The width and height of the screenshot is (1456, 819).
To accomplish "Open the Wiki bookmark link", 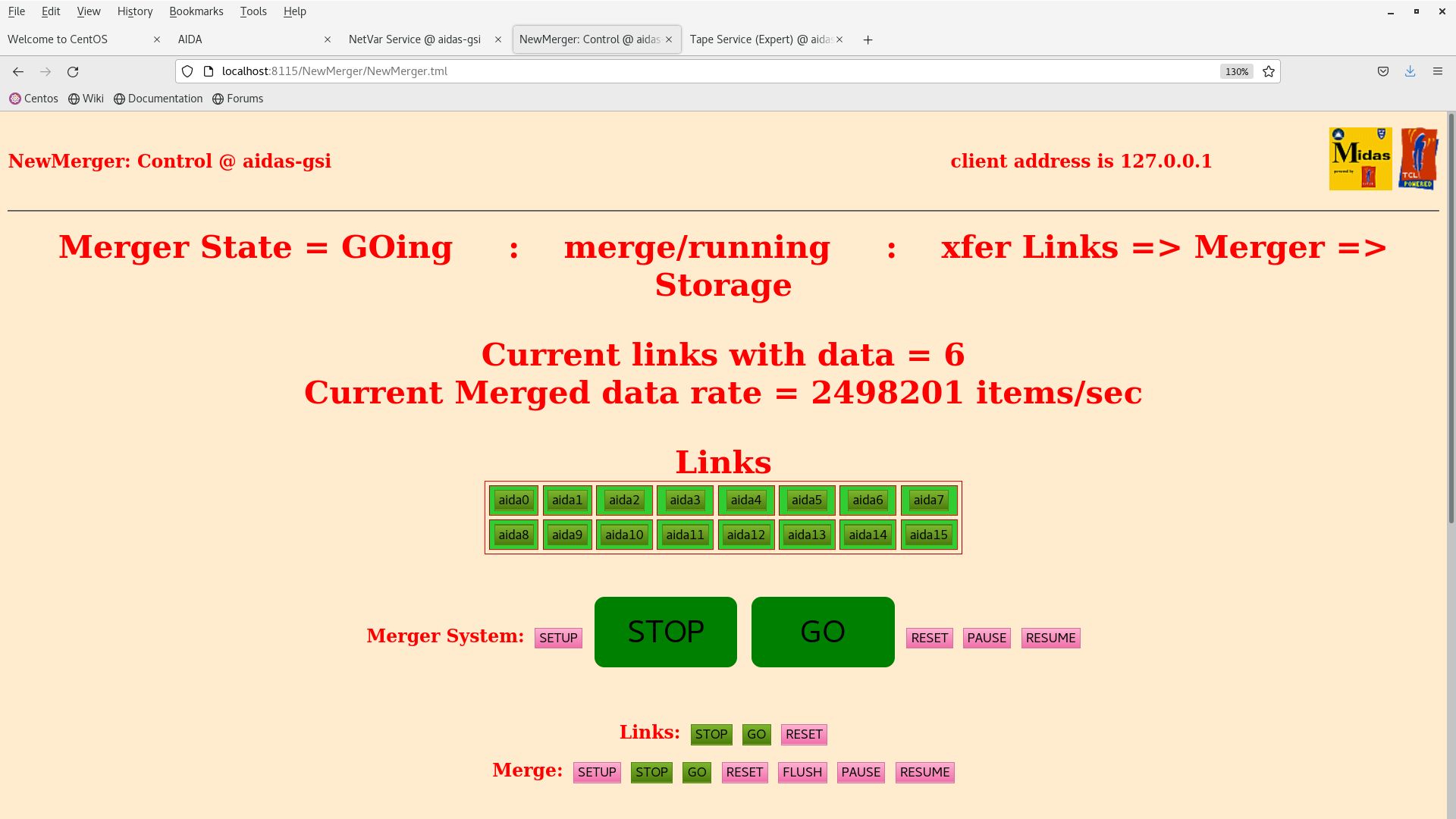I will point(86,99).
